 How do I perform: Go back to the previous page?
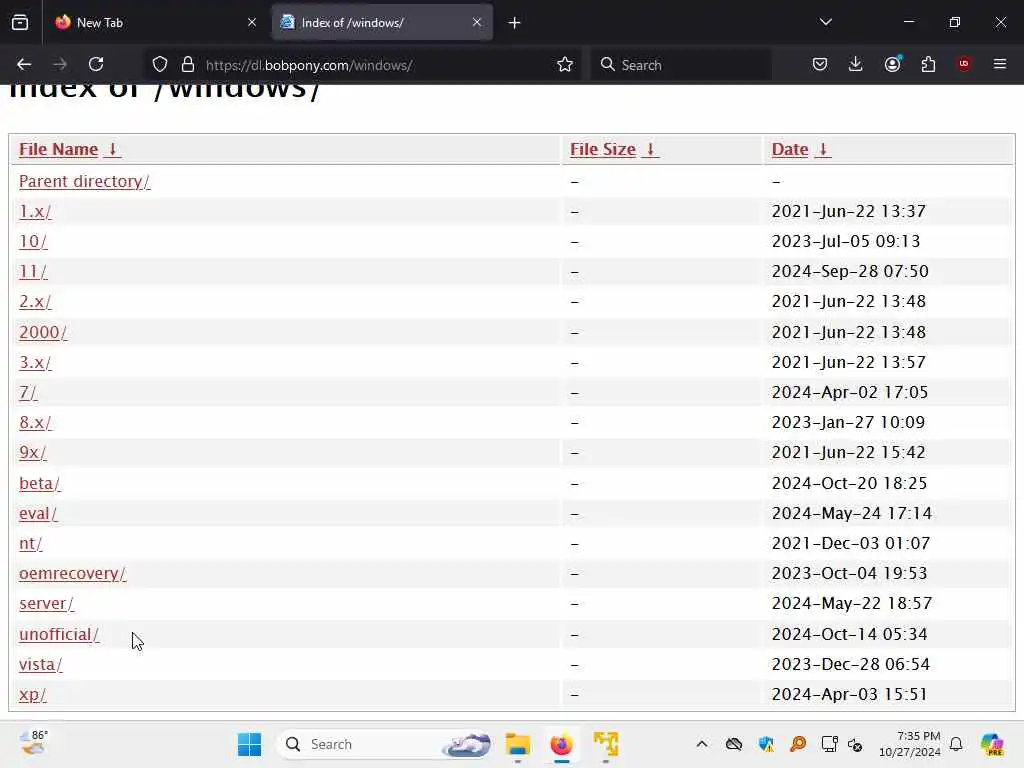coord(24,65)
